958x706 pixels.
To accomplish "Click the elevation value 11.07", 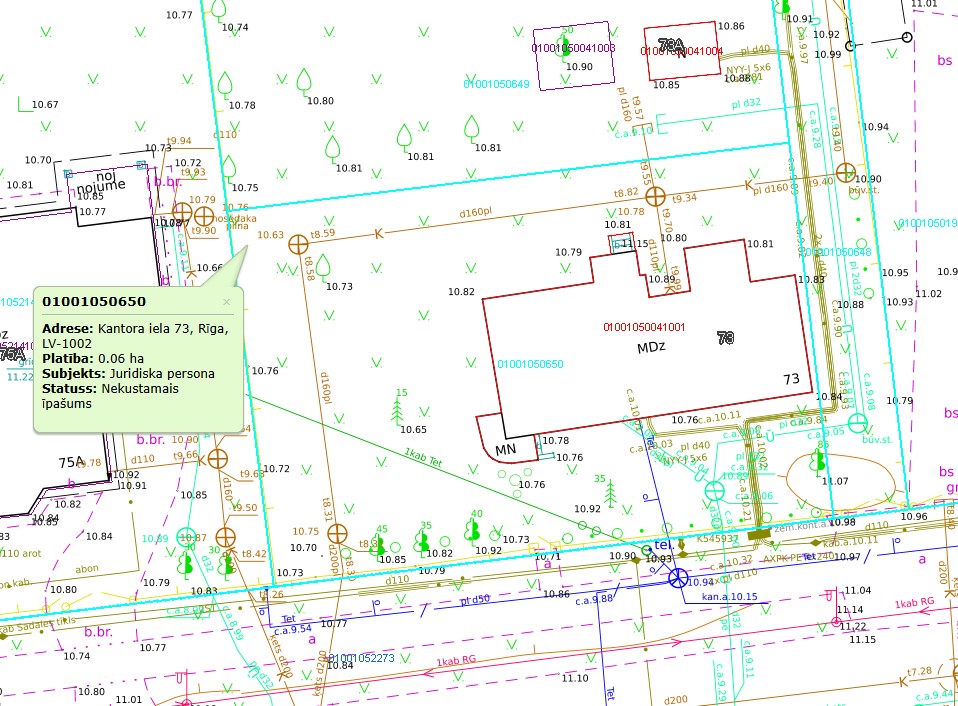I will point(835,481).
